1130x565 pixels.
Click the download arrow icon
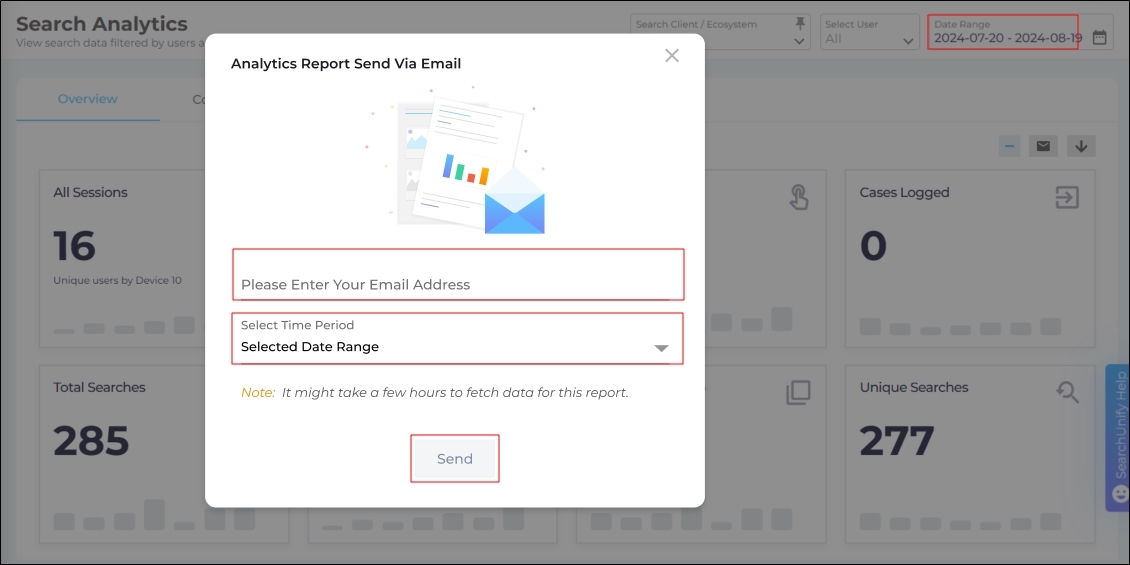[x=1081, y=146]
